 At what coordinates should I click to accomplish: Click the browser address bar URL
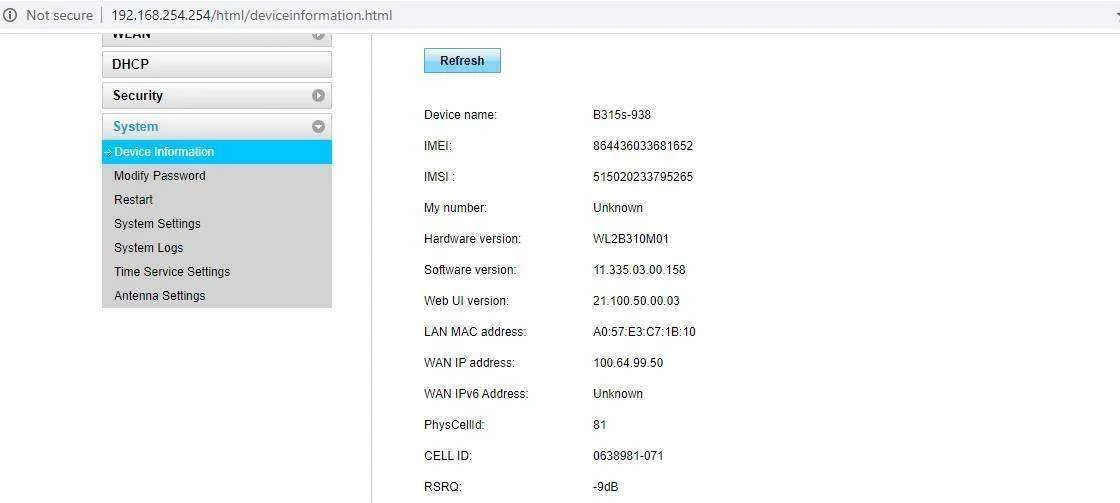click(x=251, y=15)
